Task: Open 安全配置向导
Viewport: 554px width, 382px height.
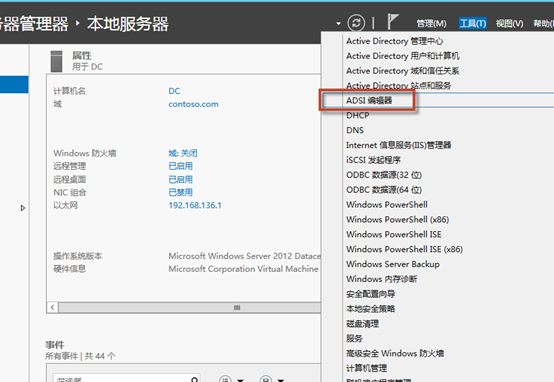Action: [x=370, y=294]
